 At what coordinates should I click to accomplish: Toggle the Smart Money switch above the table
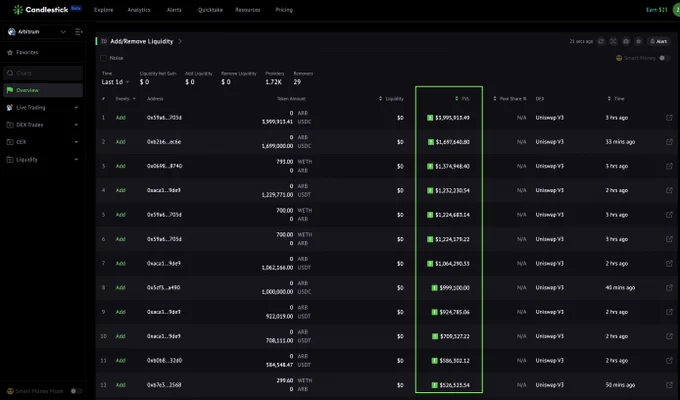664,58
